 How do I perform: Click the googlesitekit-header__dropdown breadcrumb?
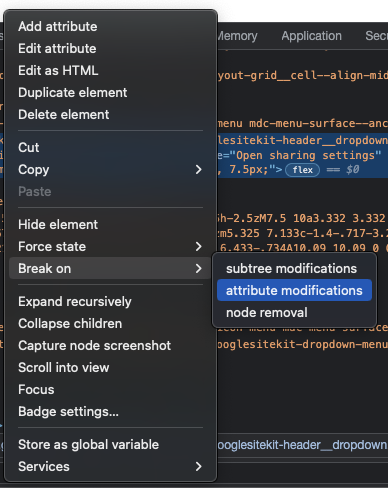click(303, 445)
